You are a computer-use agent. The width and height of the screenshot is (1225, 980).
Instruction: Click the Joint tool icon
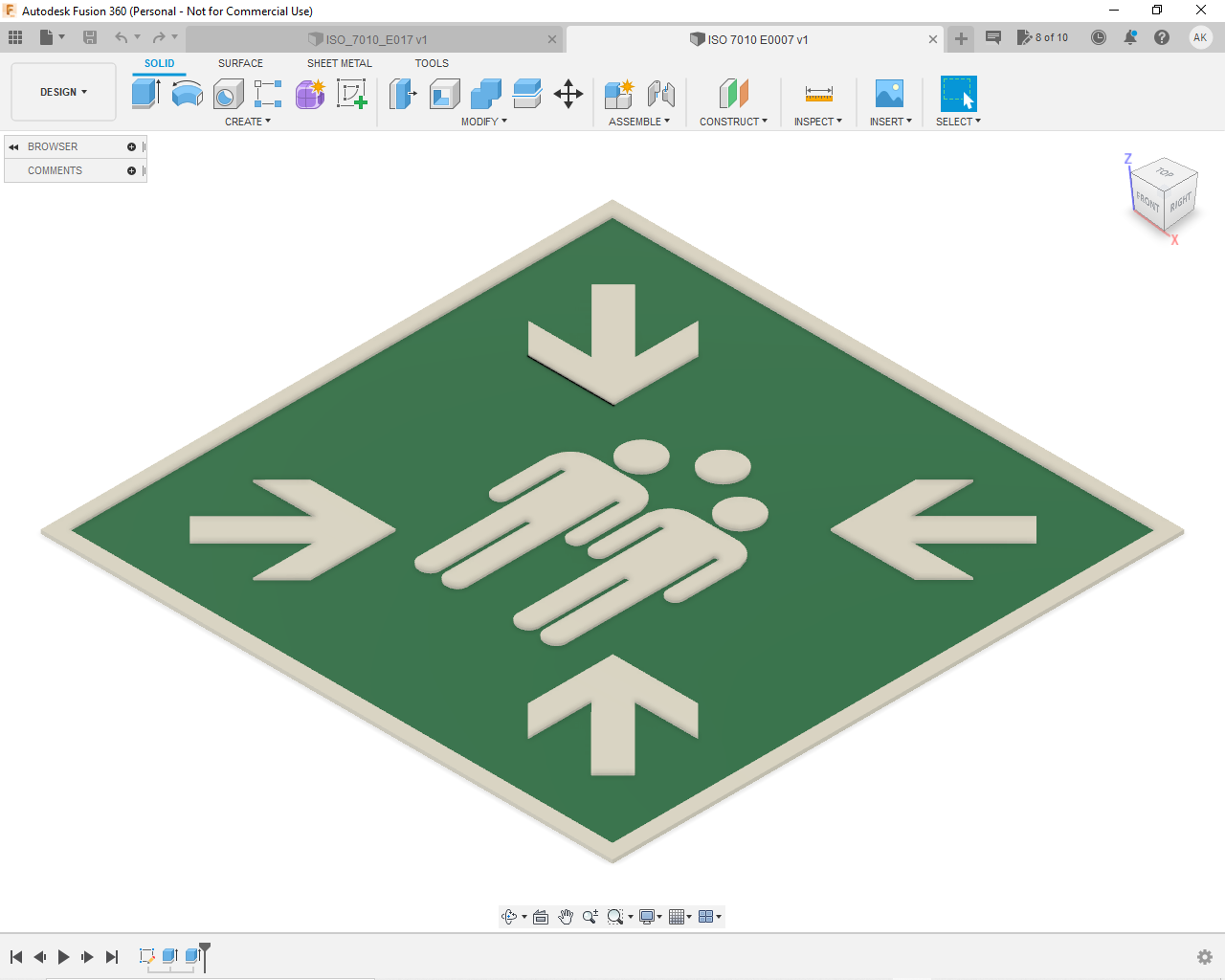point(661,94)
